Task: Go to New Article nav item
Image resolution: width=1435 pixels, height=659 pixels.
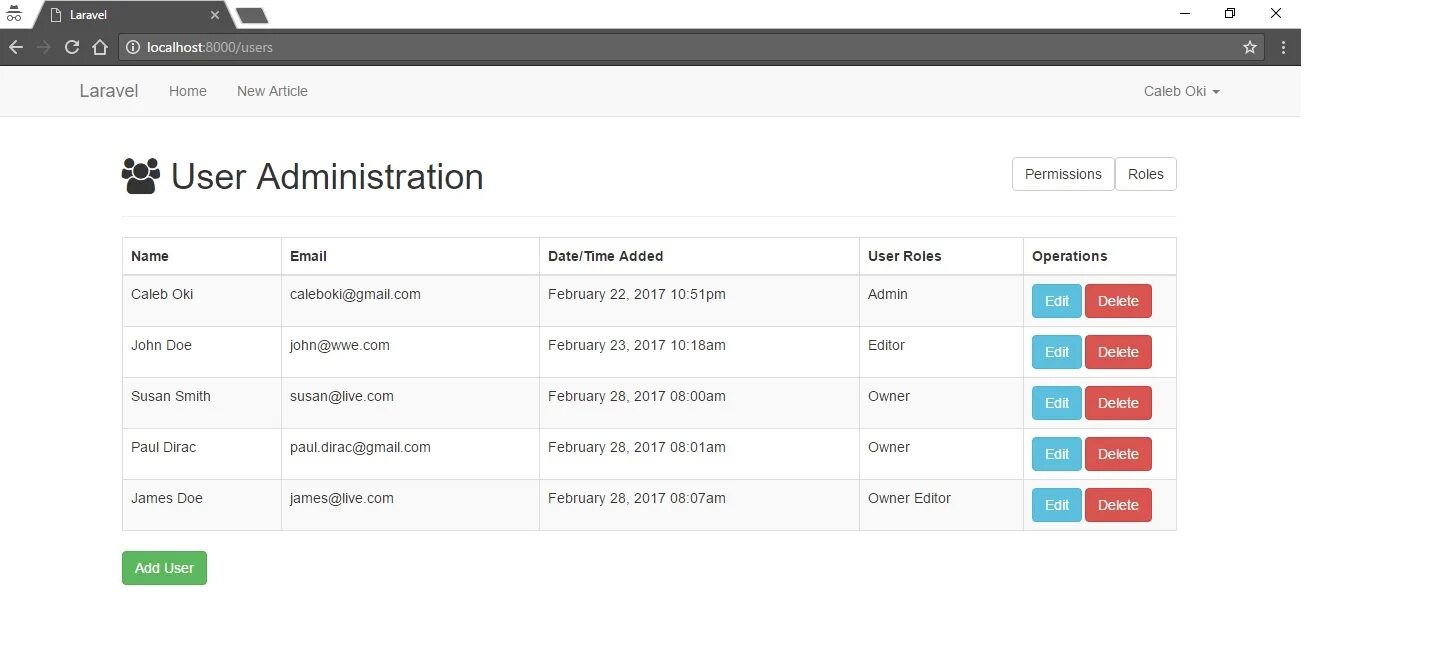Action: pyautogui.click(x=272, y=91)
